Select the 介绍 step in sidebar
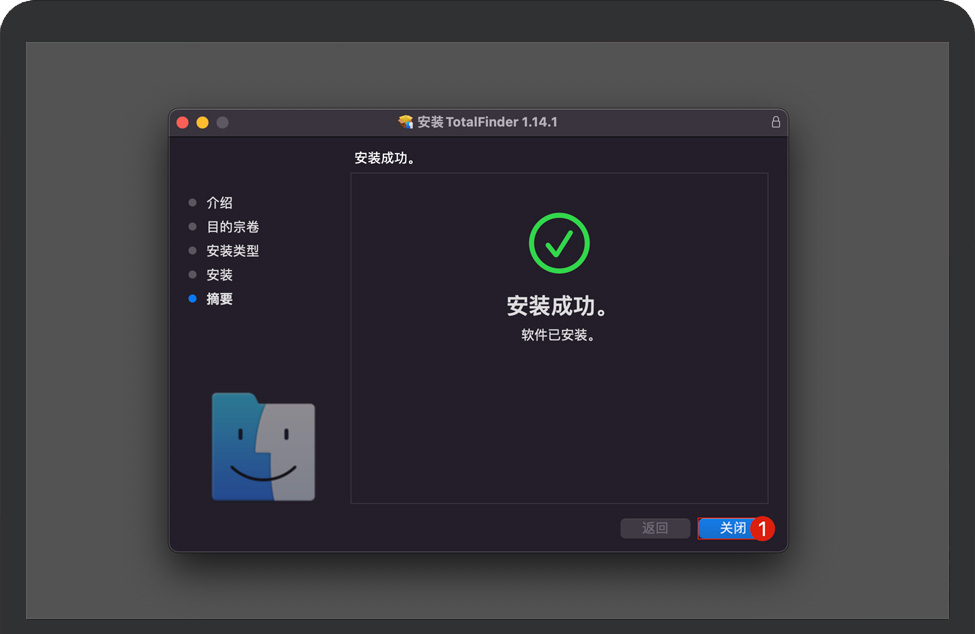This screenshot has height=634, width=975. point(219,203)
